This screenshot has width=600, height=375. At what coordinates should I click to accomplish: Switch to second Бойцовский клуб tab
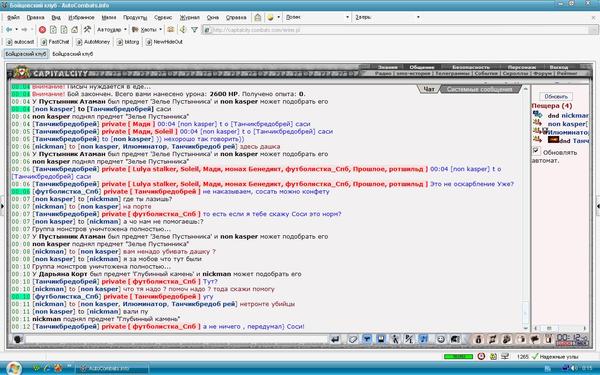(x=73, y=54)
